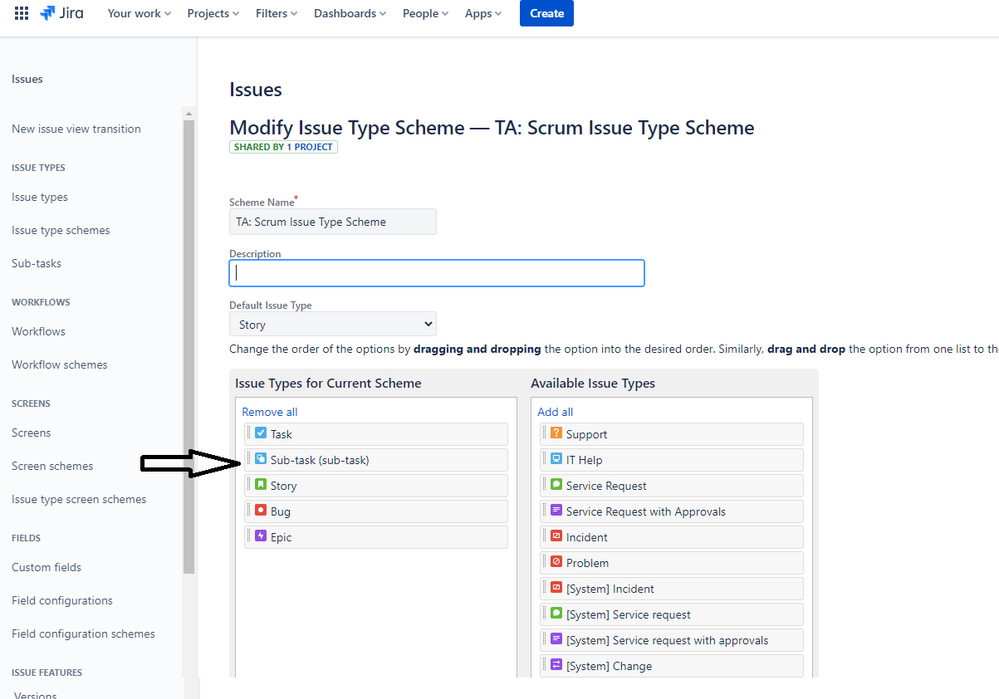This screenshot has height=699, width=999.
Task: Open the Default Issue Type dropdown
Action: pos(332,324)
